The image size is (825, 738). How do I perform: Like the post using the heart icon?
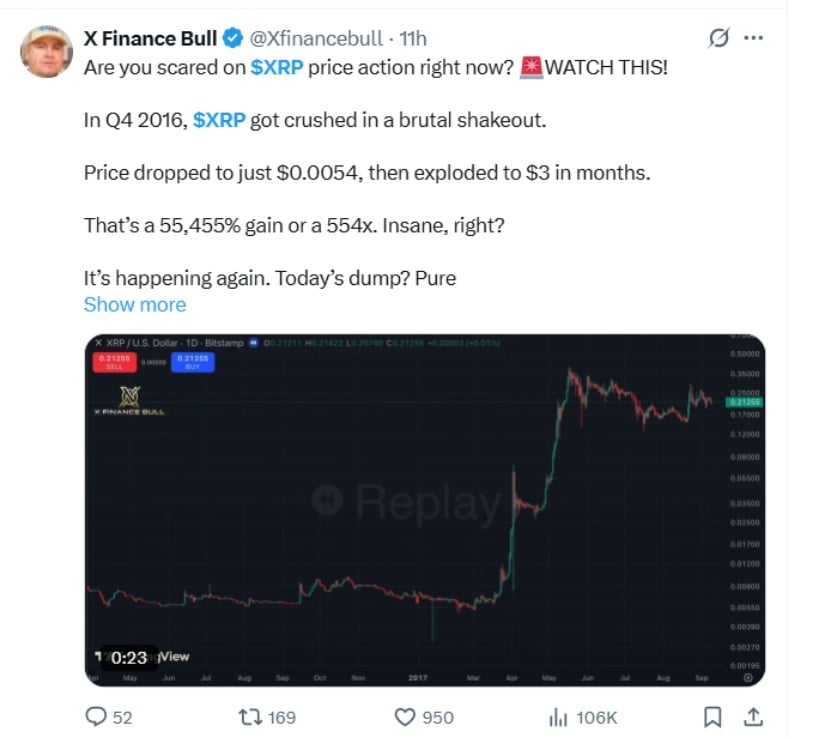pyautogui.click(x=405, y=716)
